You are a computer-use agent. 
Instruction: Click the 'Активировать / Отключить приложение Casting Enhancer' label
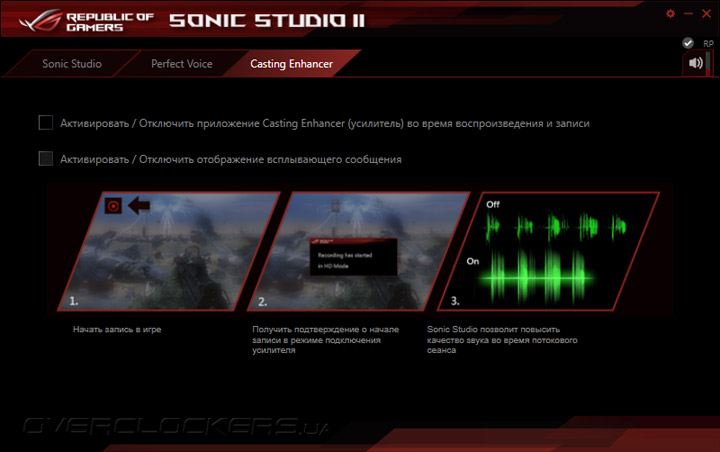325,123
